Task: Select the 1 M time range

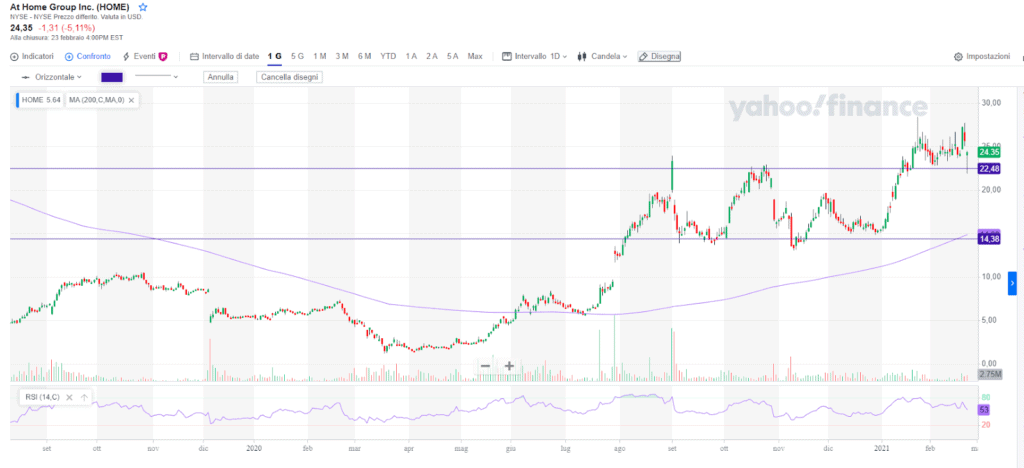Action: click(x=319, y=57)
